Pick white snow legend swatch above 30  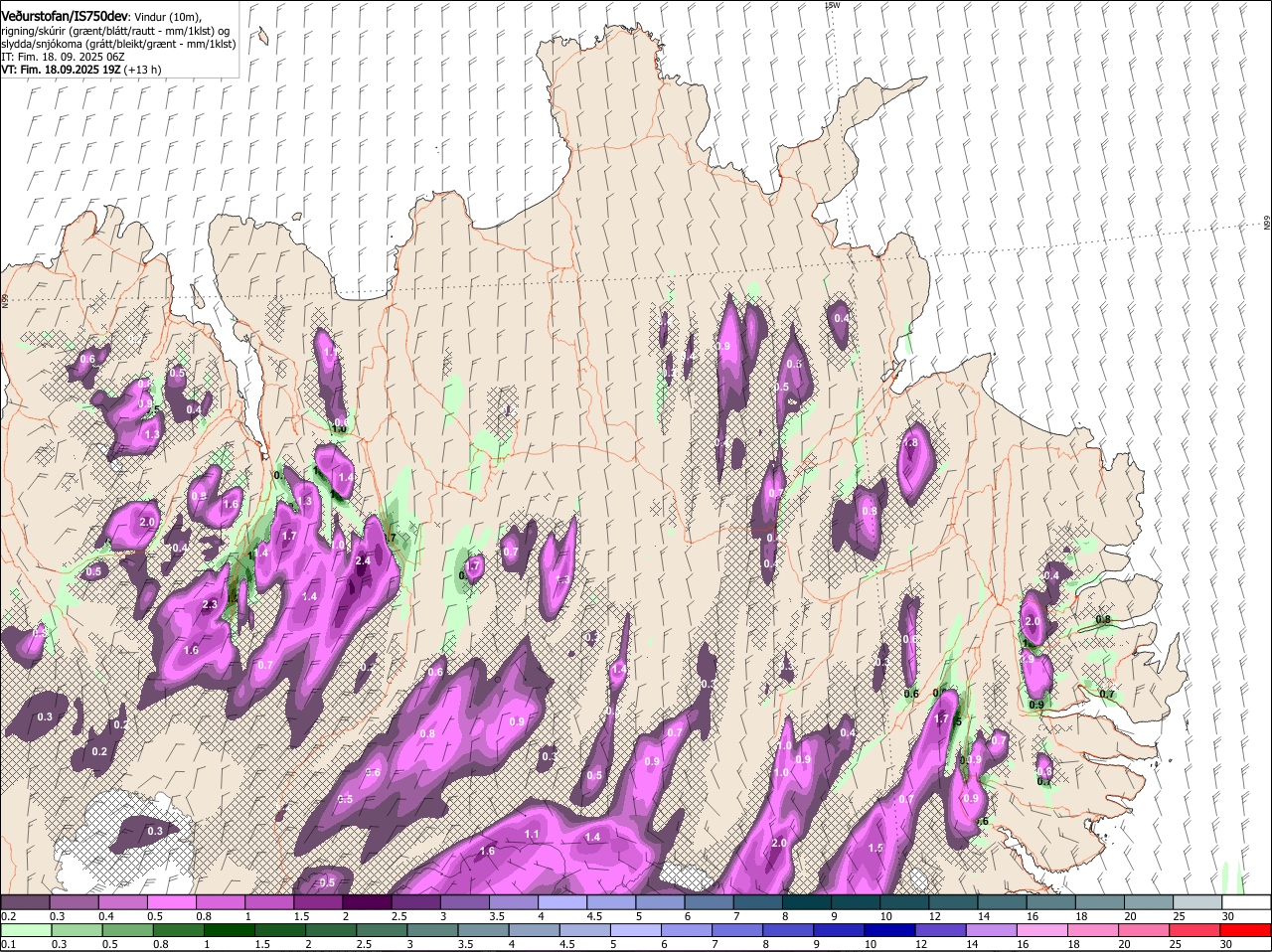(1246, 902)
